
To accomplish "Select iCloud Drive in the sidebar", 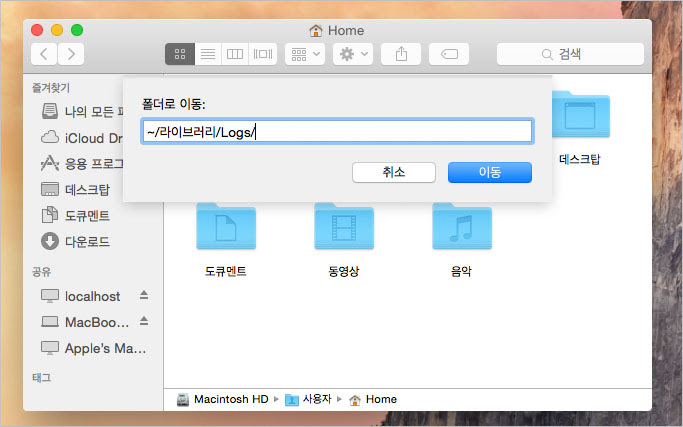I will (82, 138).
